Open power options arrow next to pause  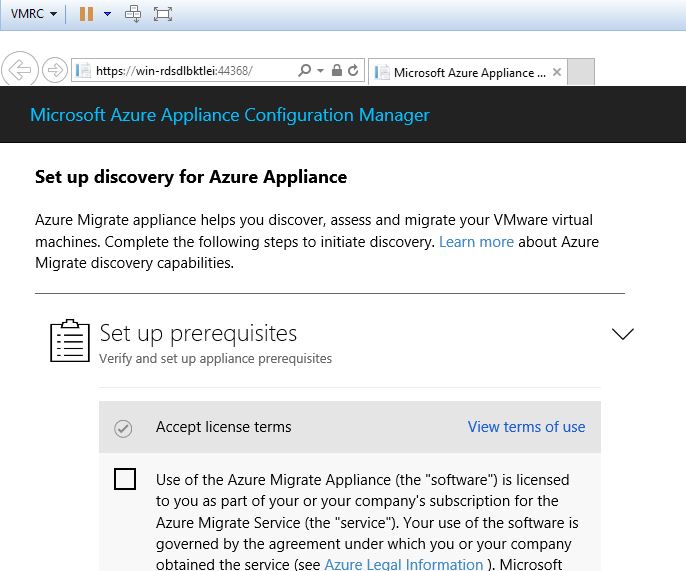[107, 14]
